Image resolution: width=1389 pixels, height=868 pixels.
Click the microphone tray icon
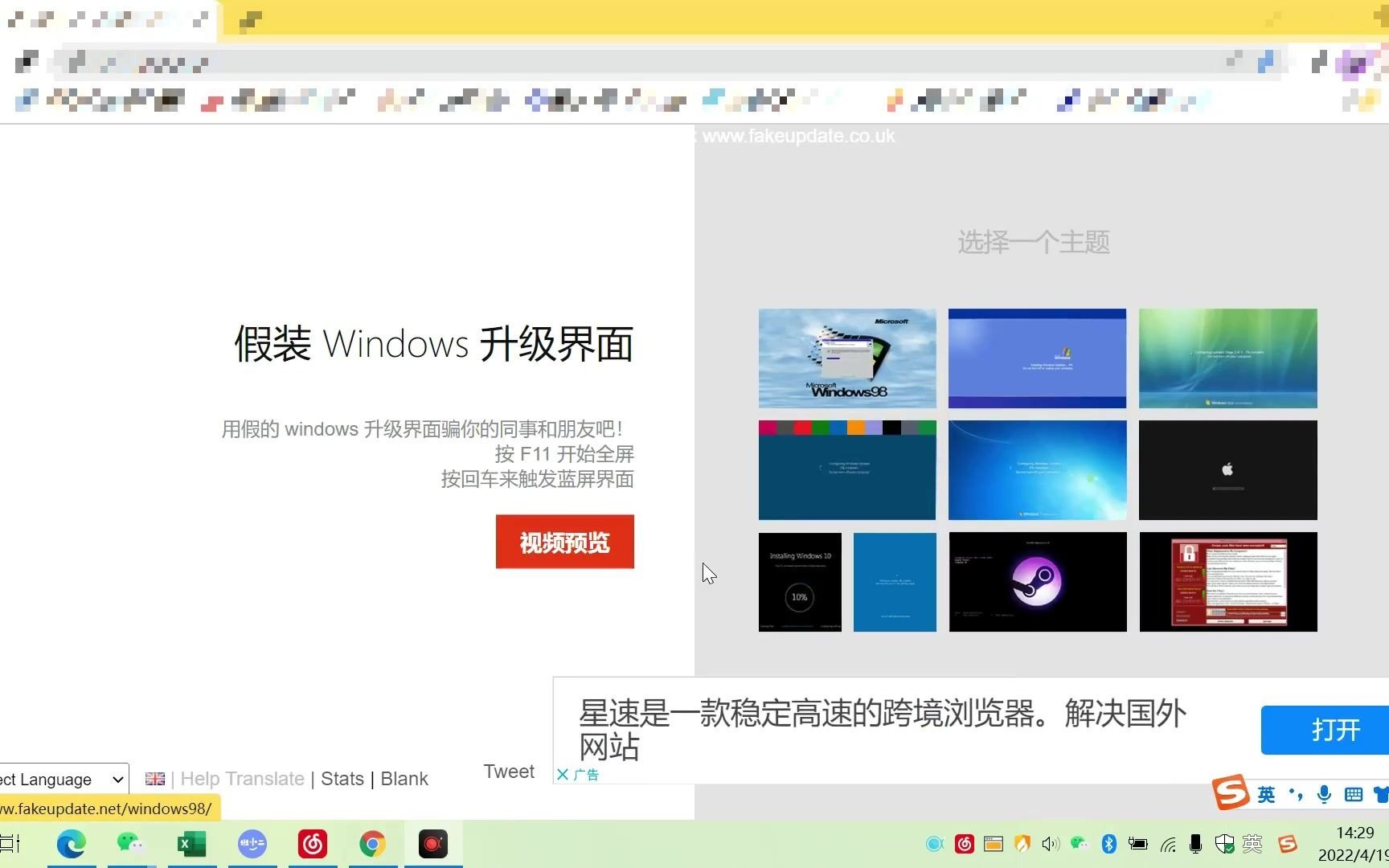[x=1195, y=844]
